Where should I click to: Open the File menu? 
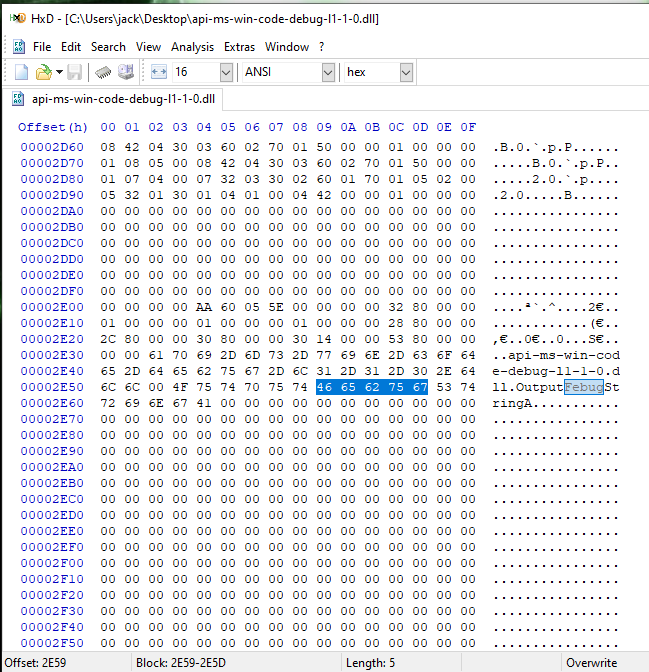click(42, 47)
